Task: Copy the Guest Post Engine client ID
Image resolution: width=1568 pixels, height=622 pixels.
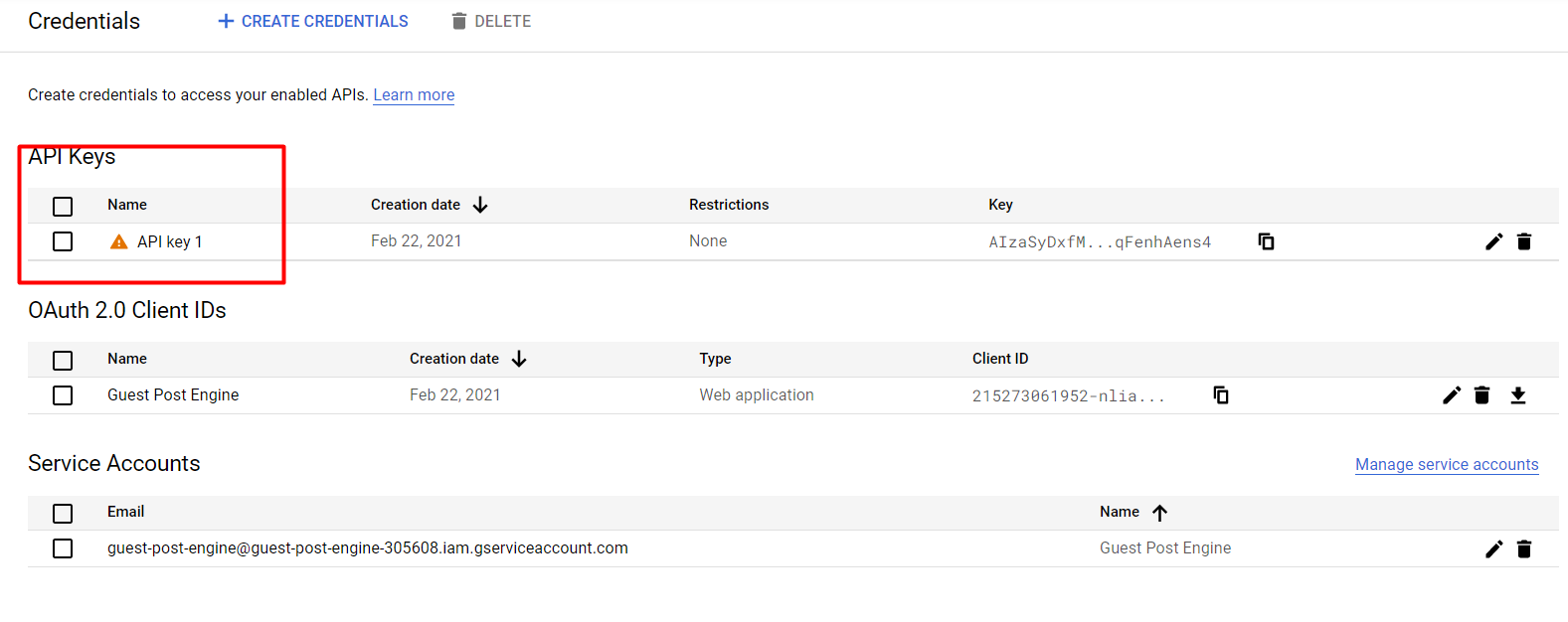Action: 1221,395
